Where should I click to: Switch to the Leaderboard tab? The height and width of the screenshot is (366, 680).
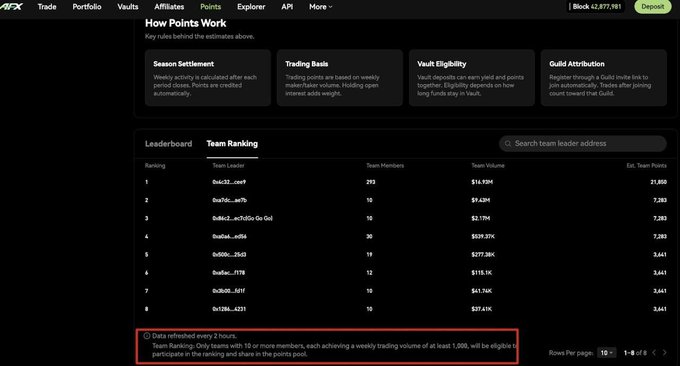click(168, 144)
